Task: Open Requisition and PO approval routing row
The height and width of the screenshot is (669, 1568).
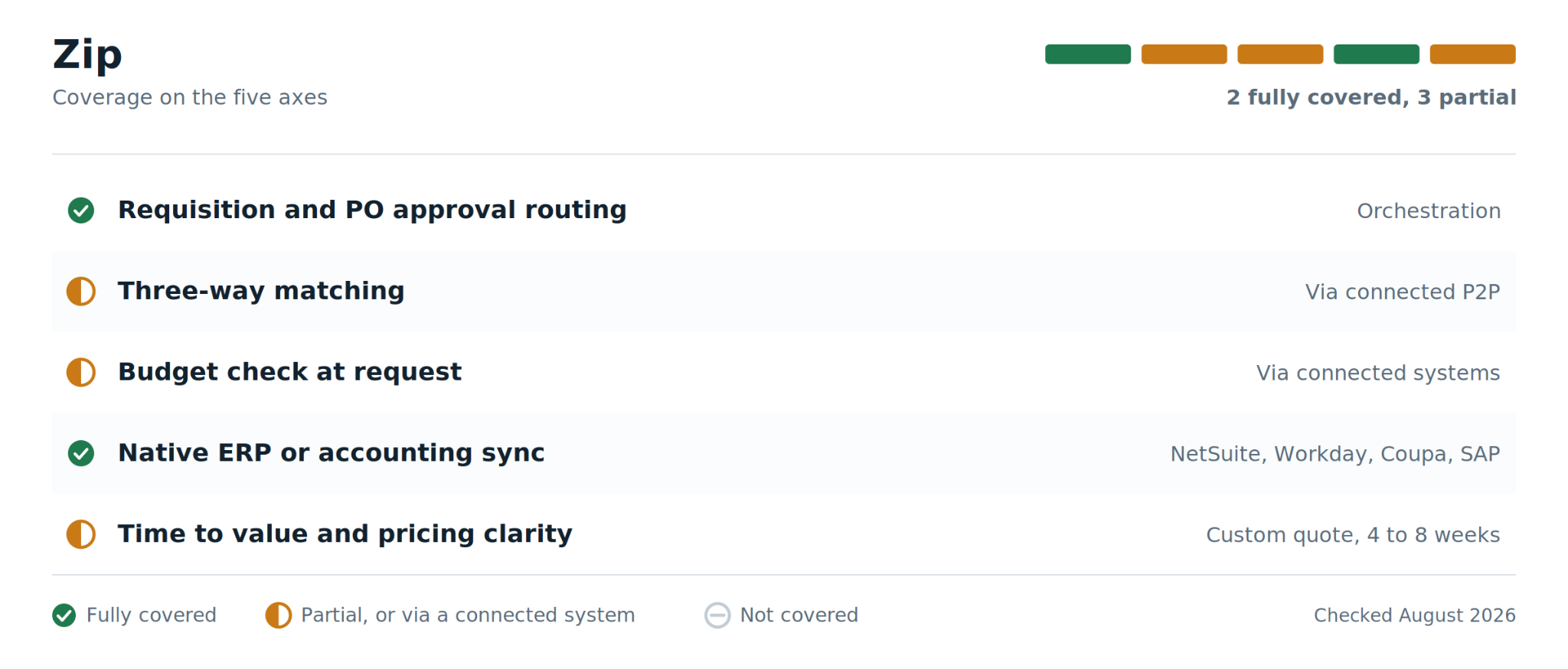Action: 784,210
